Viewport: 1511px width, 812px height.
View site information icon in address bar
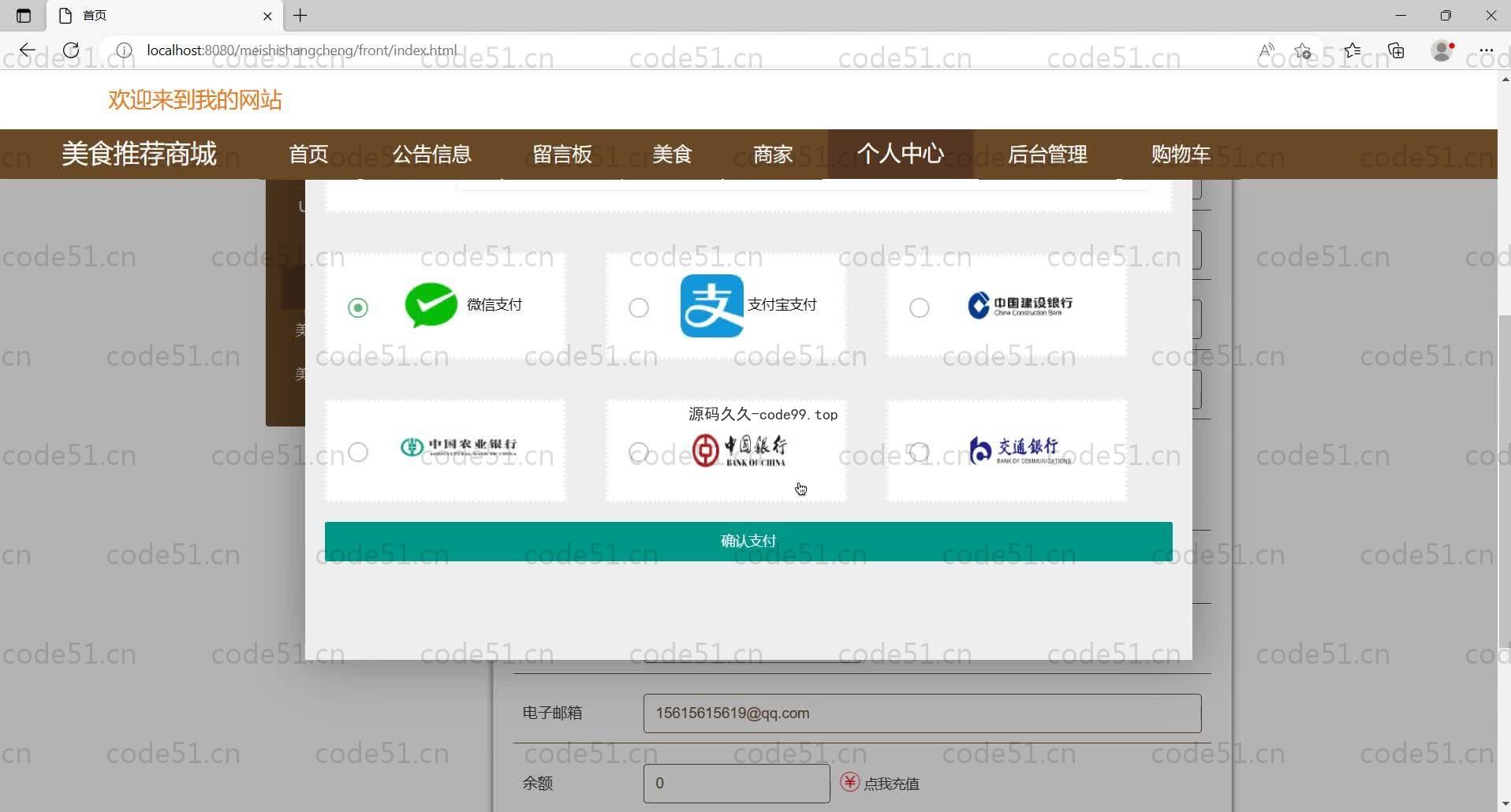click(x=124, y=50)
